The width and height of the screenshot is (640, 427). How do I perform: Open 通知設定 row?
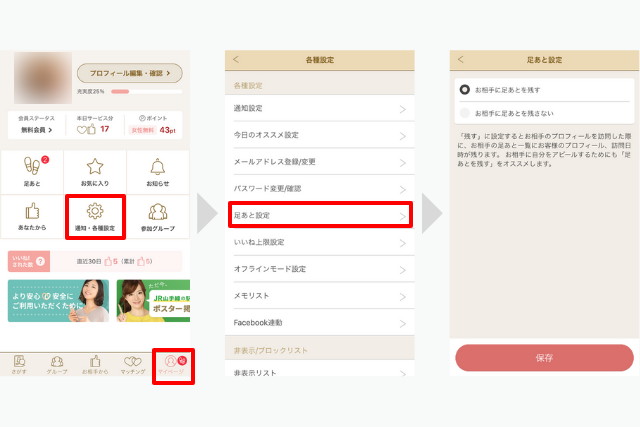(x=320, y=108)
